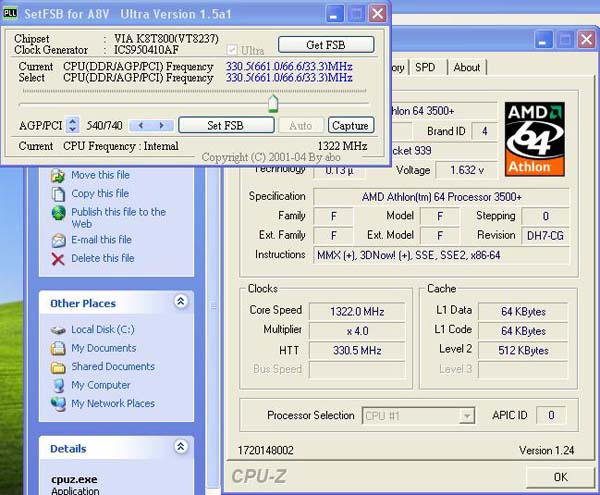Click the My Network Places icon
Image resolution: width=600 pixels, height=495 pixels.
click(x=58, y=404)
